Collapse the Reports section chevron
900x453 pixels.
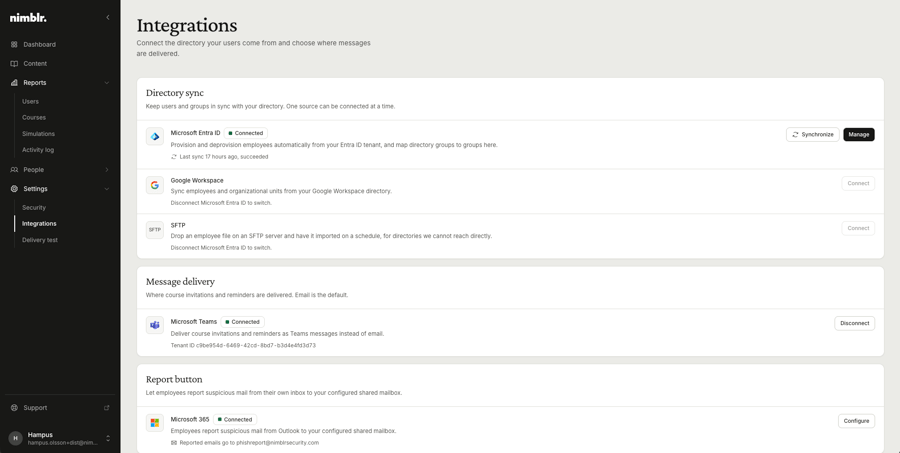click(107, 83)
